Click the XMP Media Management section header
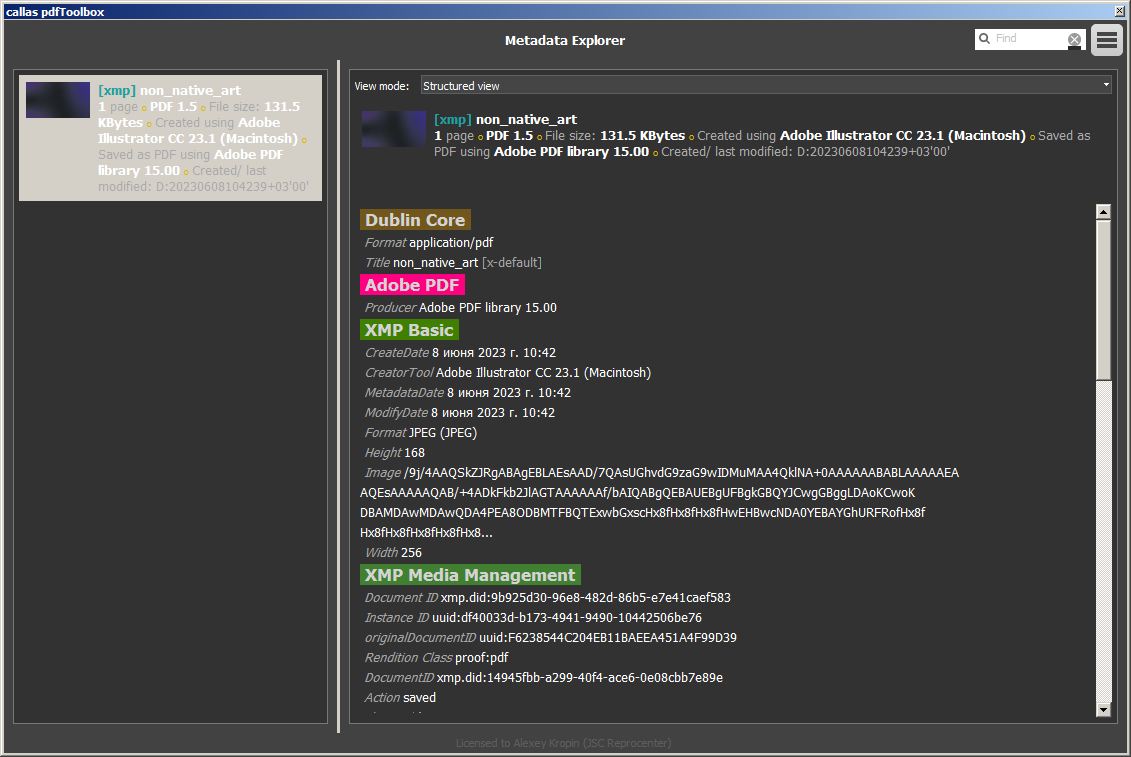Image resolution: width=1131 pixels, height=757 pixels. [x=470, y=575]
